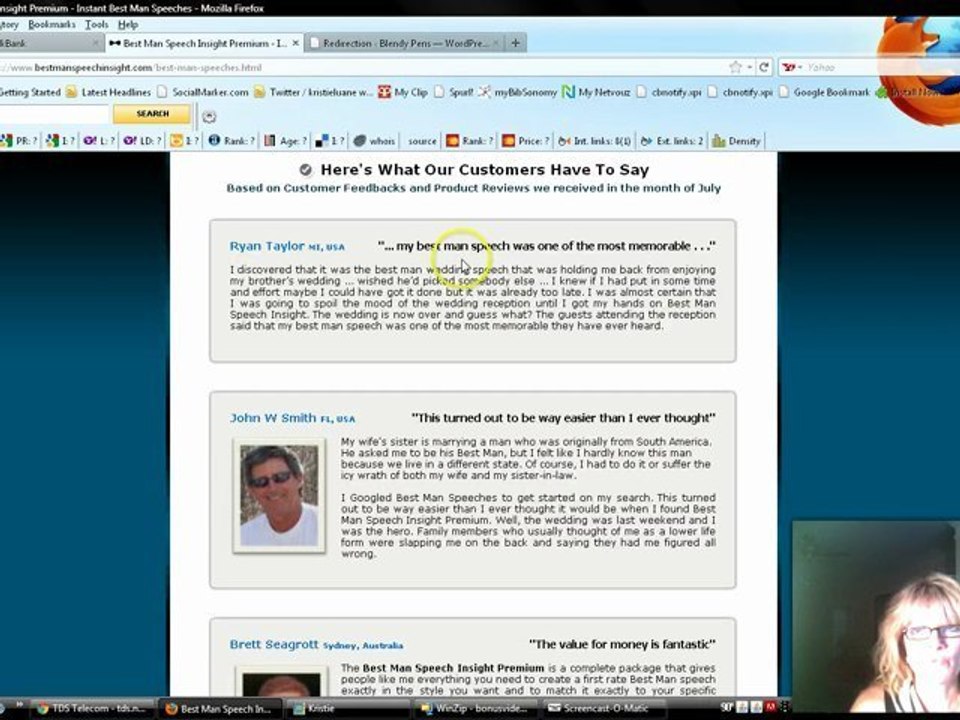This screenshot has height=720, width=960.
Task: Click the yellow SEARCH toolbar button
Action: tap(152, 114)
